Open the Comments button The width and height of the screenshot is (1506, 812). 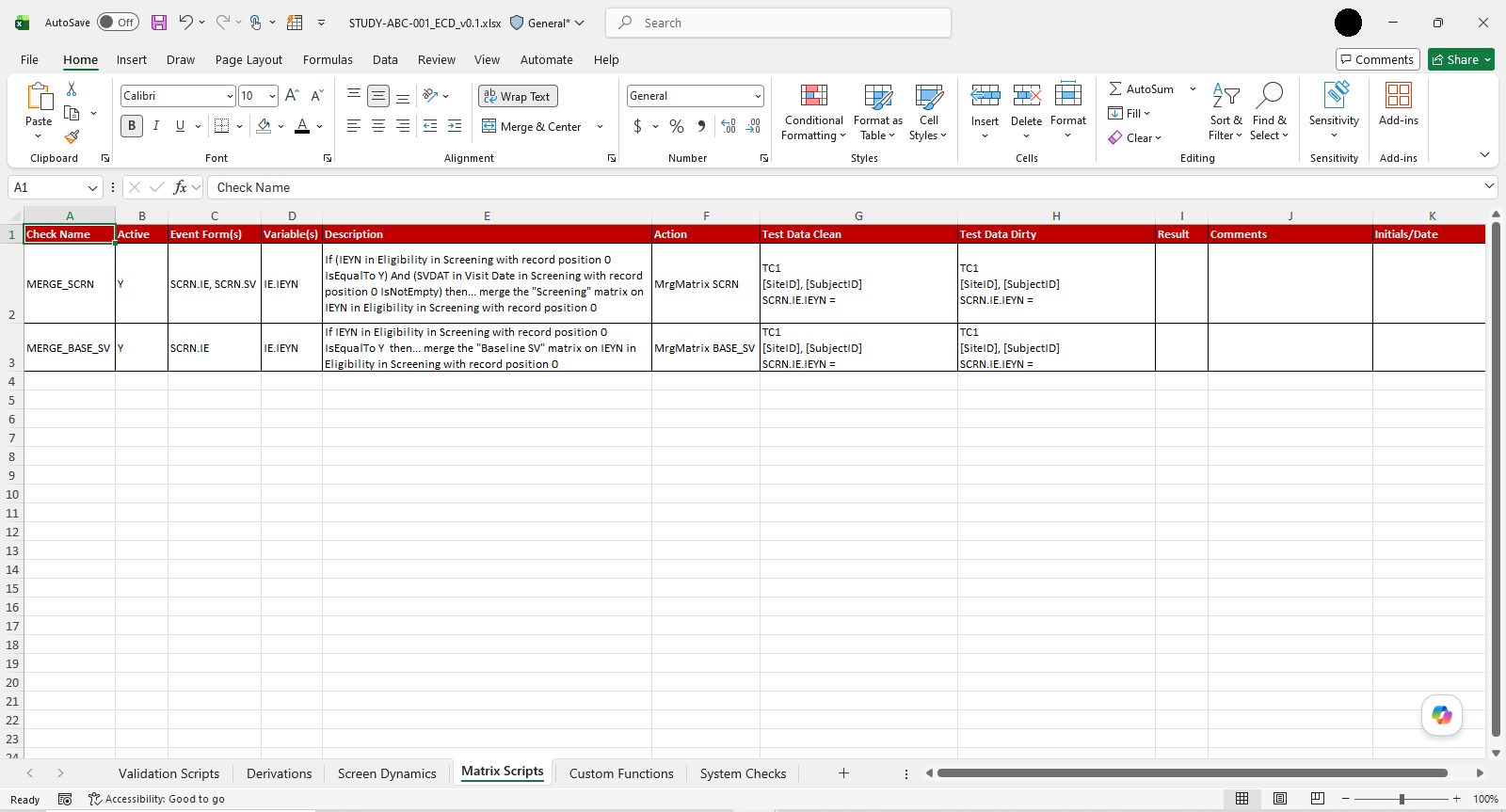tap(1376, 59)
